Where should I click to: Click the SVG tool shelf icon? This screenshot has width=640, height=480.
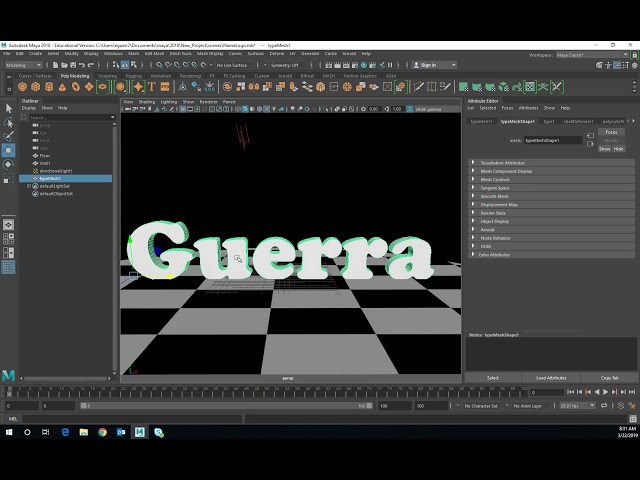(165, 87)
